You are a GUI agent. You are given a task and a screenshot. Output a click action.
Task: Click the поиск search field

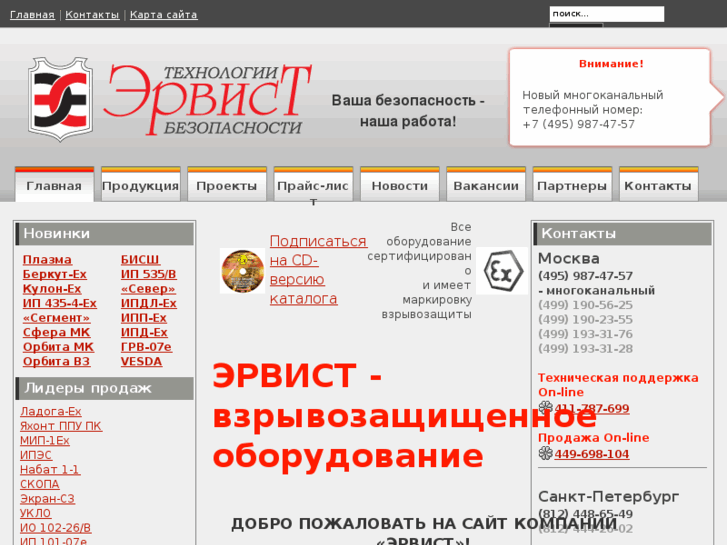606,14
